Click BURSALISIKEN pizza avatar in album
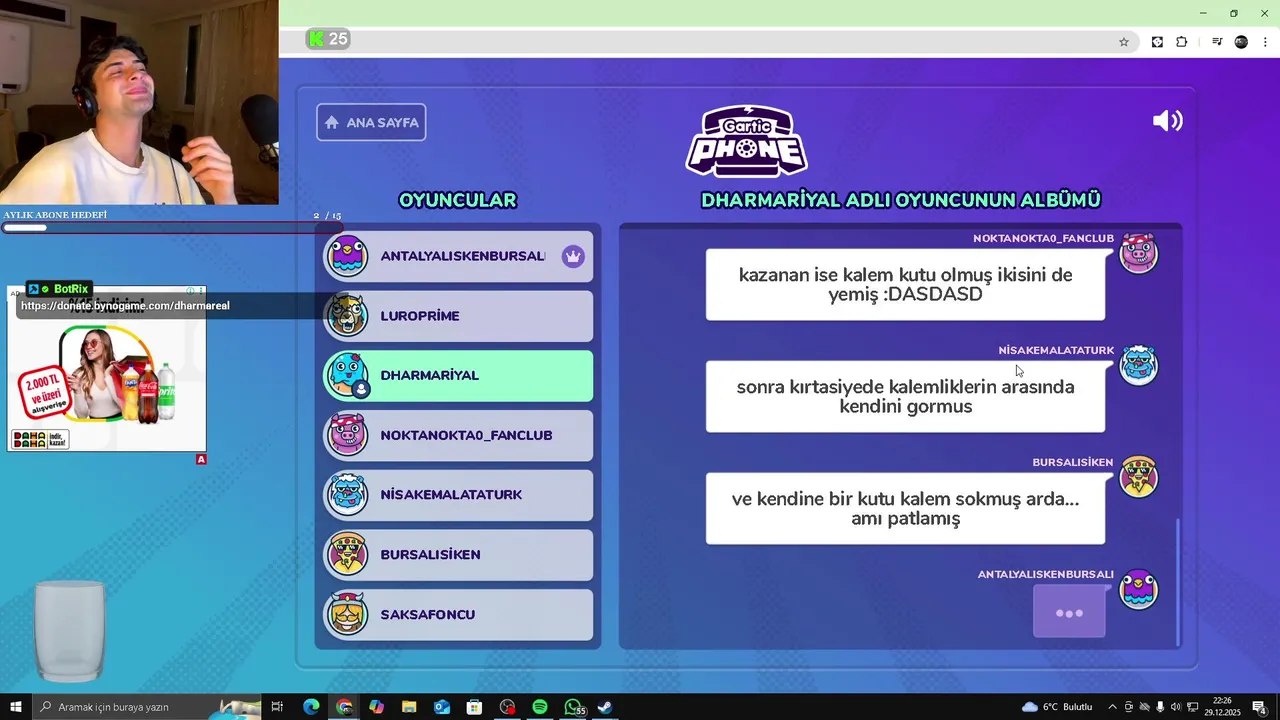 click(x=1138, y=477)
